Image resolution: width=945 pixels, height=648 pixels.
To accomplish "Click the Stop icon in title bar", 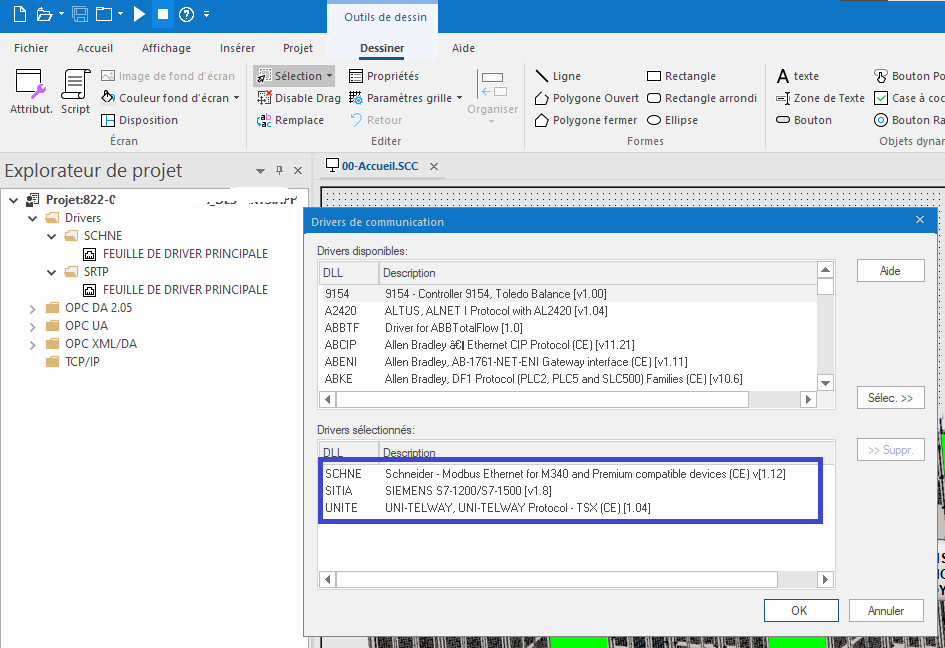I will (163, 14).
